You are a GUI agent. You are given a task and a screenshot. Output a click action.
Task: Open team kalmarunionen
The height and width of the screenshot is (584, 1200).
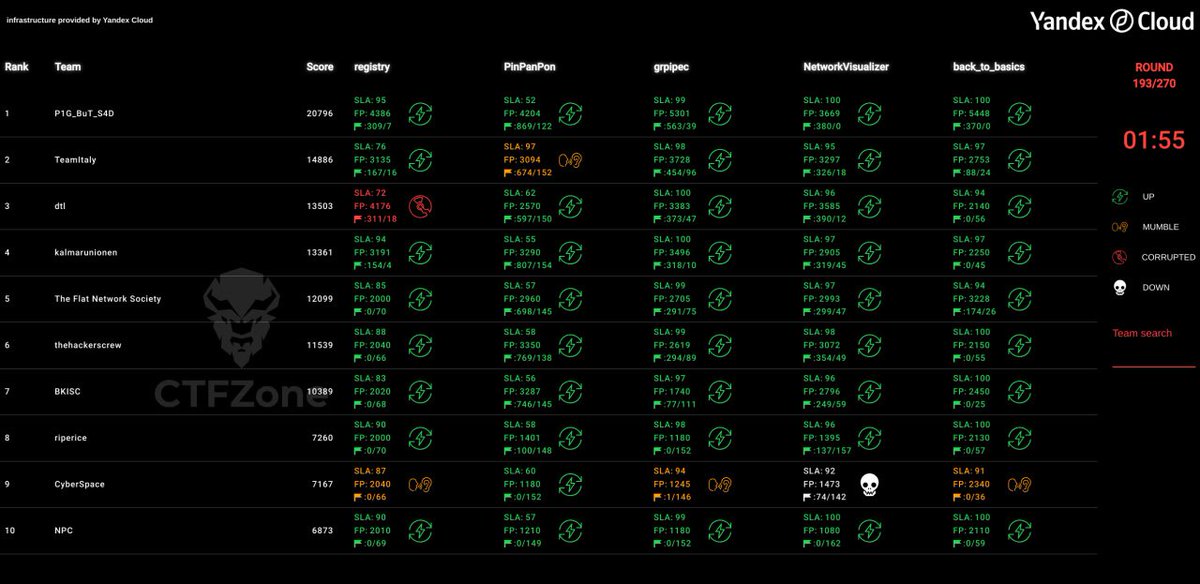(x=86, y=252)
